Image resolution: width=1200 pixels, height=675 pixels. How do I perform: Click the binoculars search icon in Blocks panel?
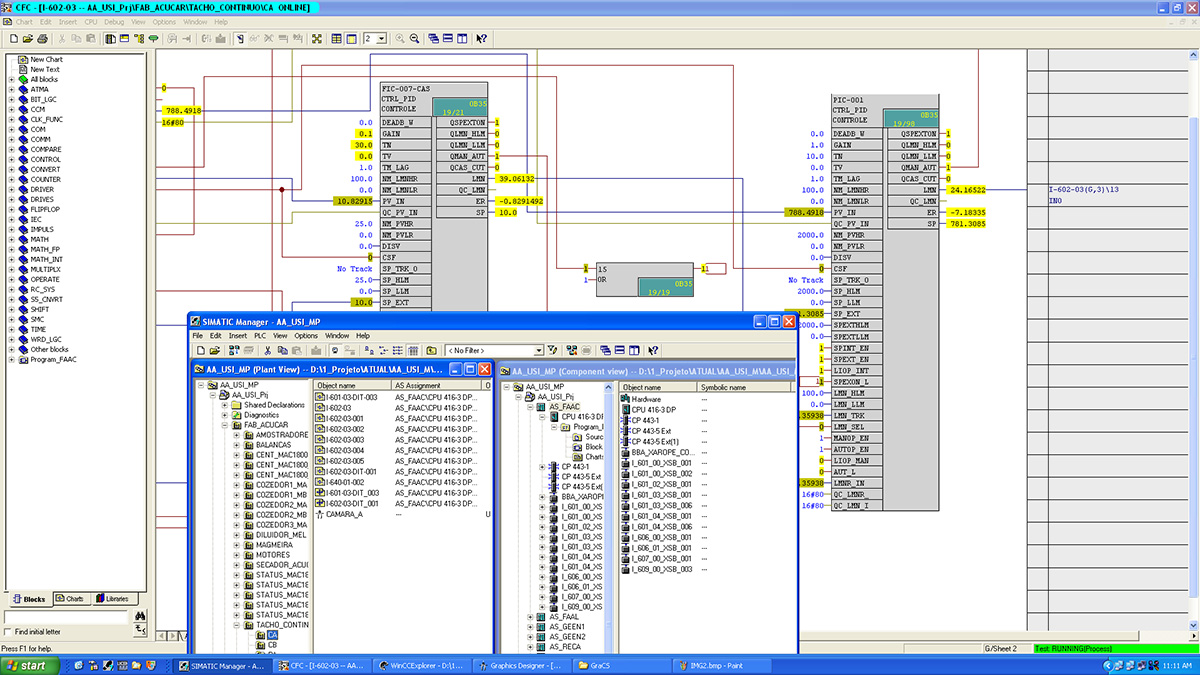pyautogui.click(x=141, y=616)
